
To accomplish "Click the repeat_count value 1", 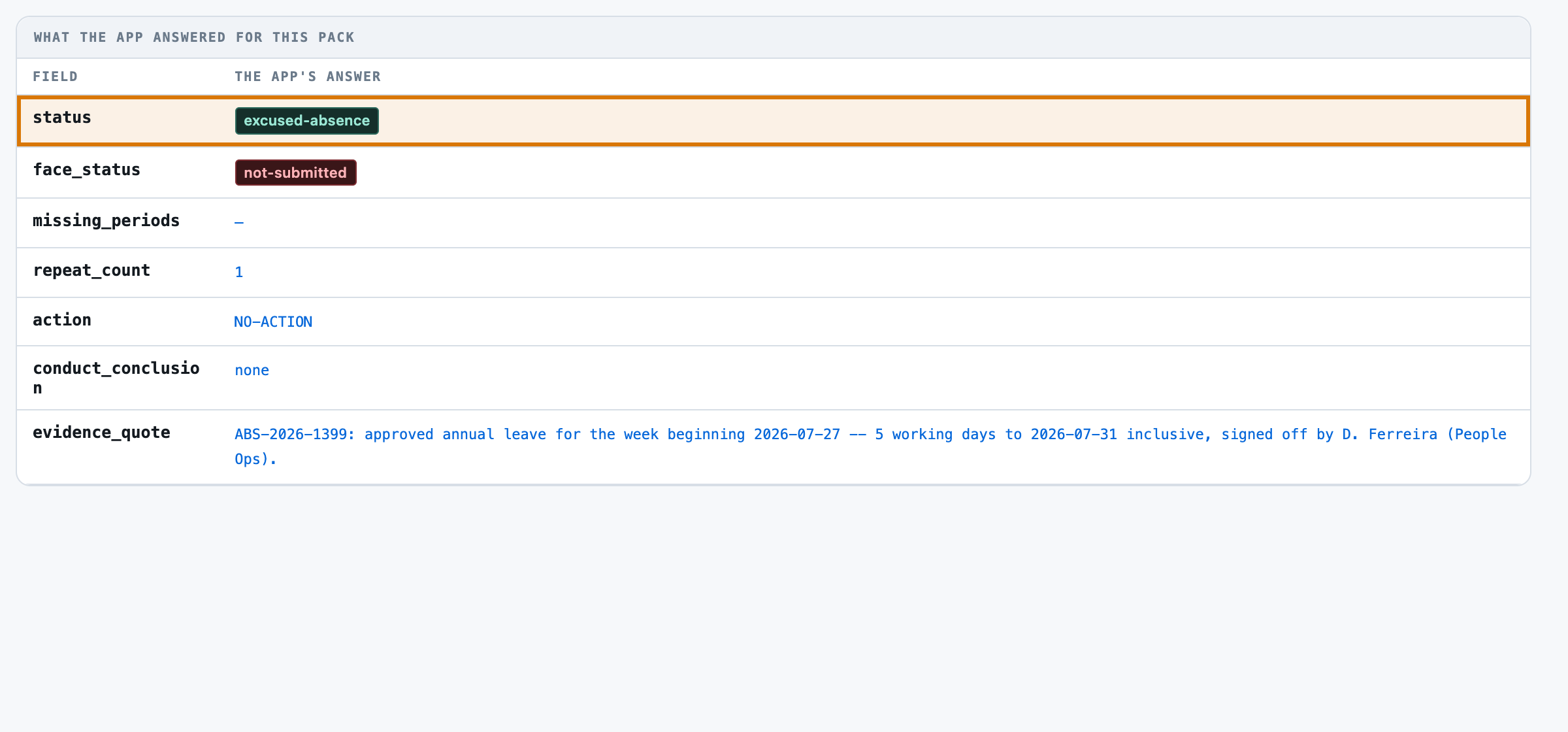I will (239, 272).
